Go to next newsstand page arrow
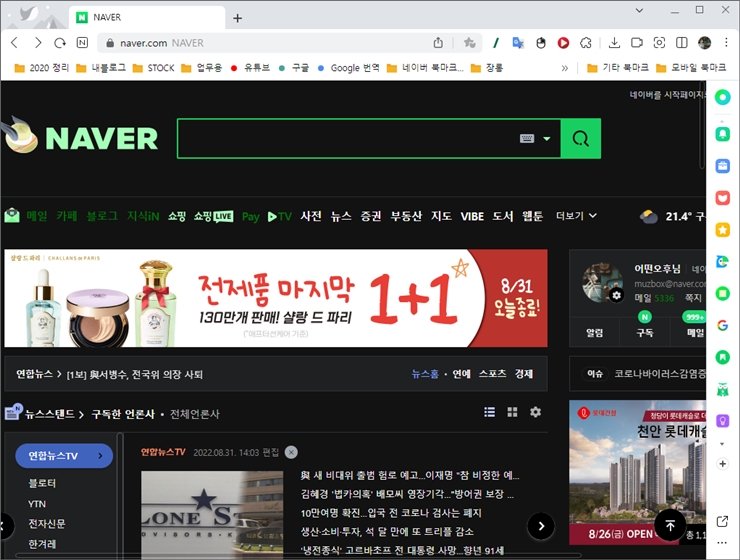740x560 pixels. point(541,526)
